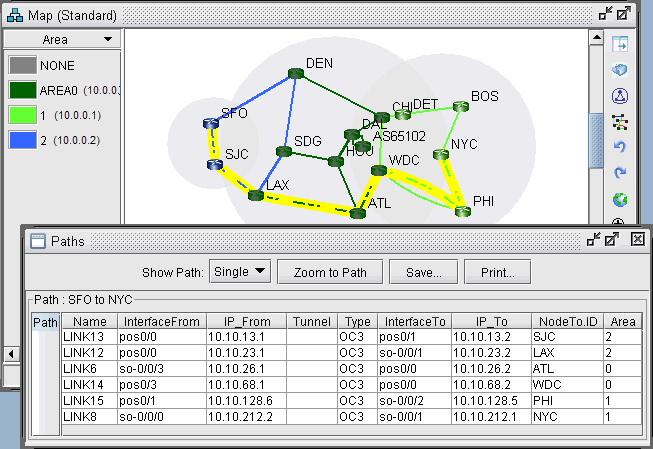Open the Area legend dropdown
653x449 pixels.
click(x=62, y=39)
